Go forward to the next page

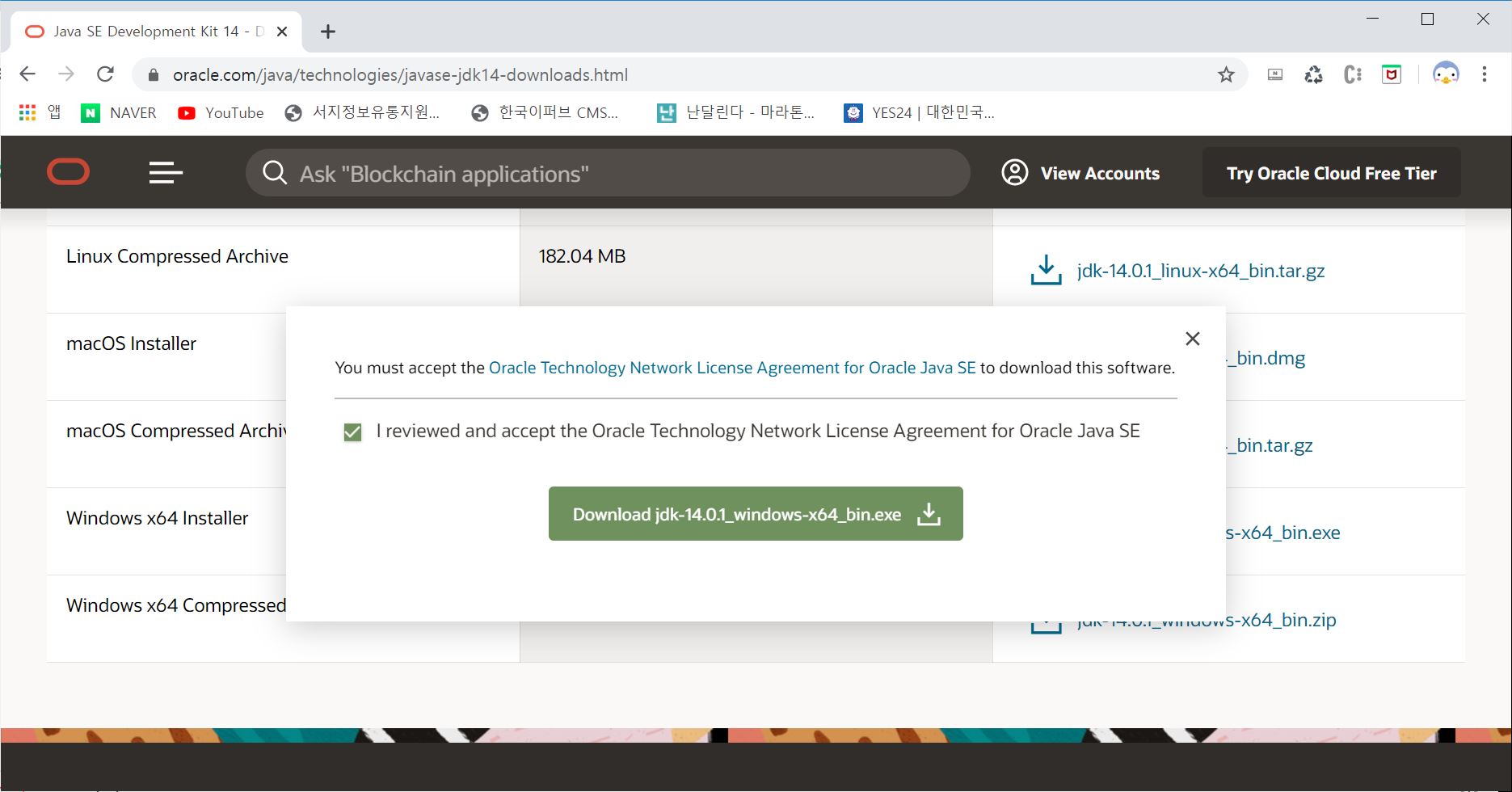coord(66,74)
